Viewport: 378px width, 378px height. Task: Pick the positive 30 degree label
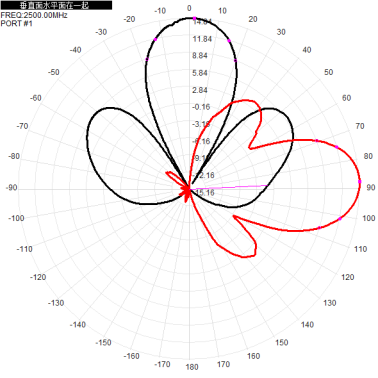click(281, 32)
